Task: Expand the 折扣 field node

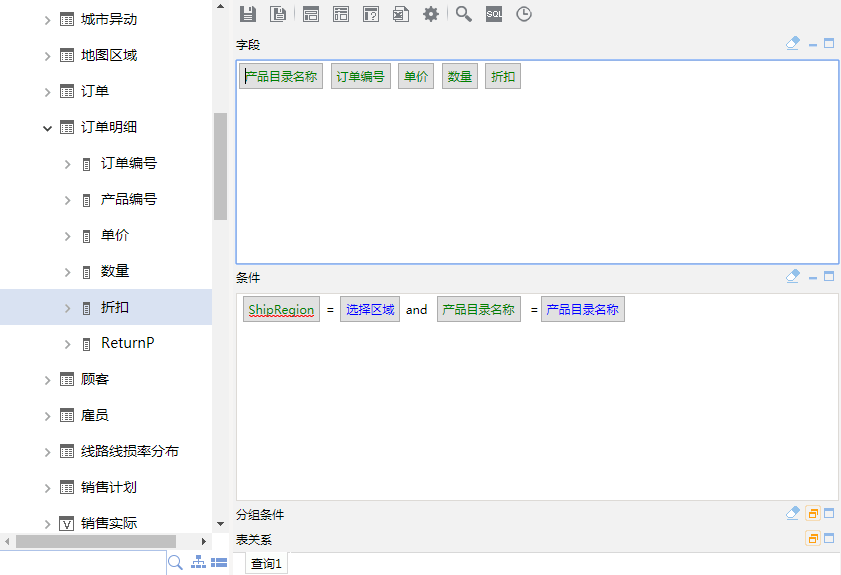Action: (68, 308)
